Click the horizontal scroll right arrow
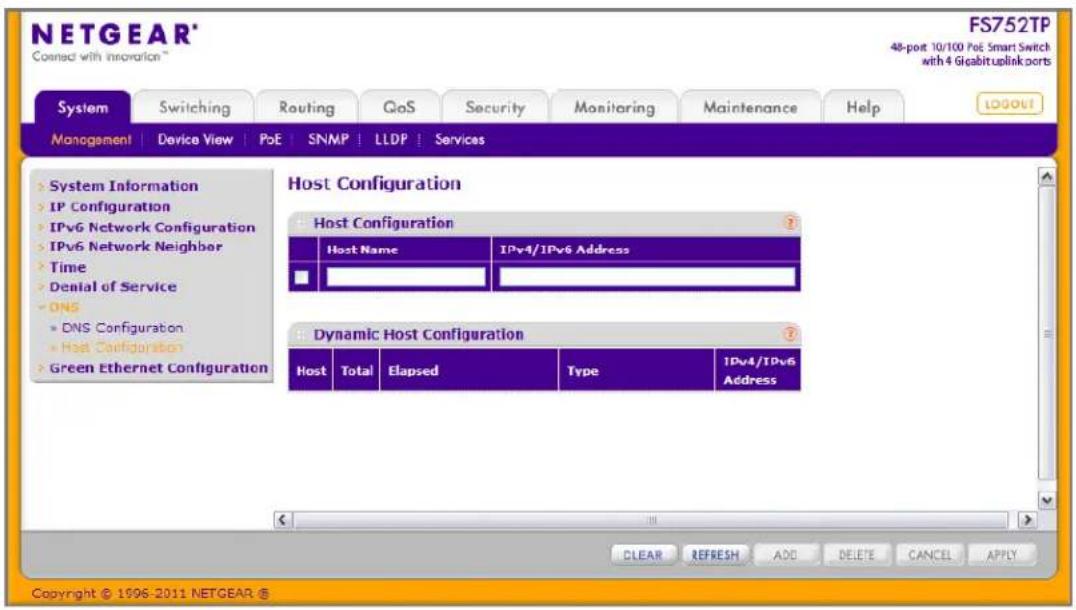The image size is (1076, 610). [1027, 519]
